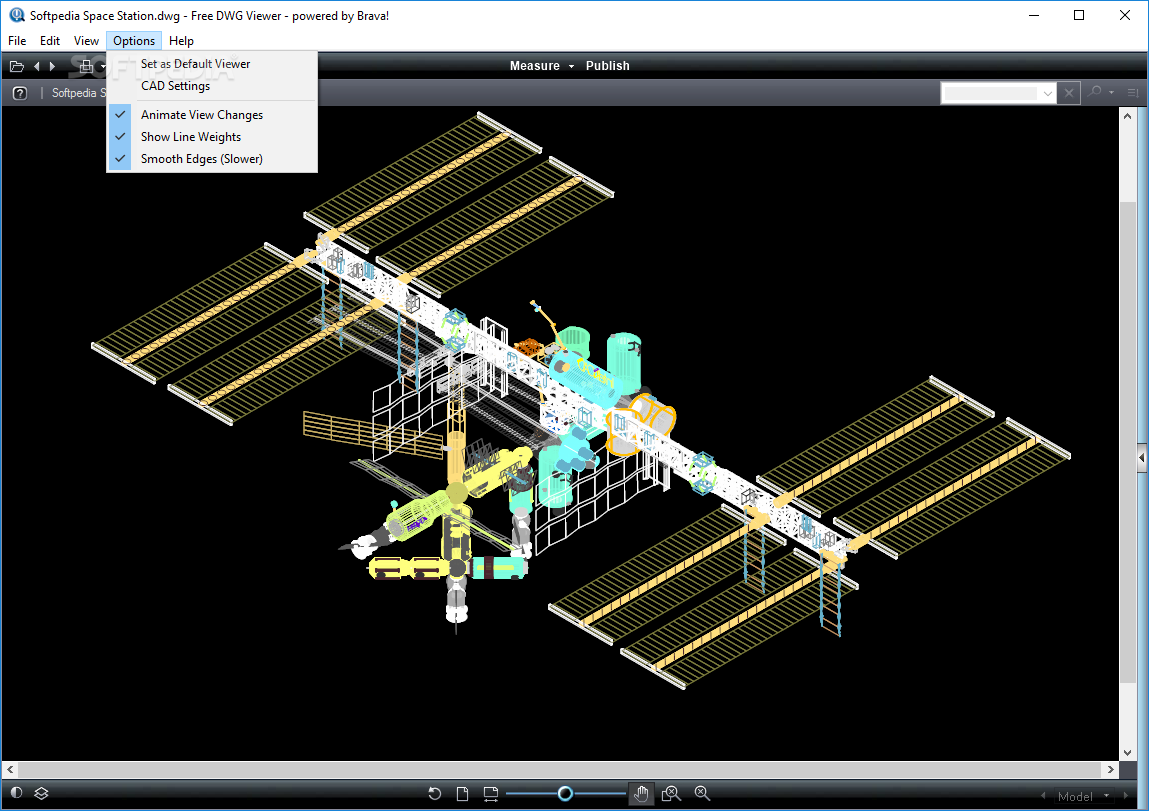The image size is (1149, 811).
Task: Expand the Measure dropdown arrow
Action: [572, 67]
